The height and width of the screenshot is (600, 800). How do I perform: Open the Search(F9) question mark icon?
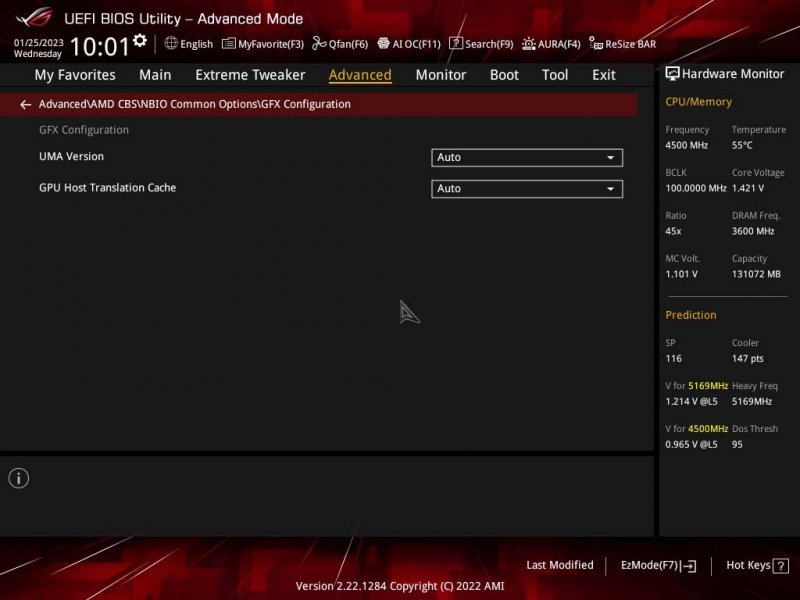[456, 43]
